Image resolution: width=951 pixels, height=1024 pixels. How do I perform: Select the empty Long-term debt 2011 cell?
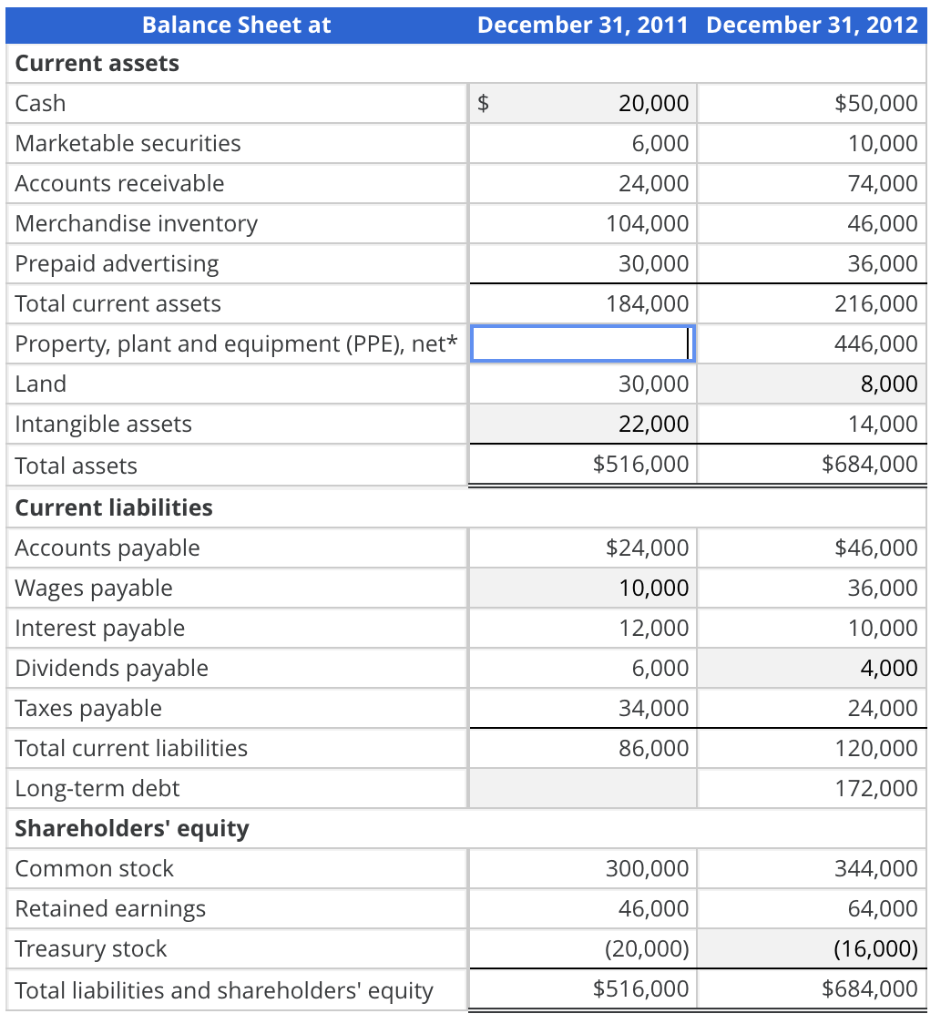coord(580,787)
